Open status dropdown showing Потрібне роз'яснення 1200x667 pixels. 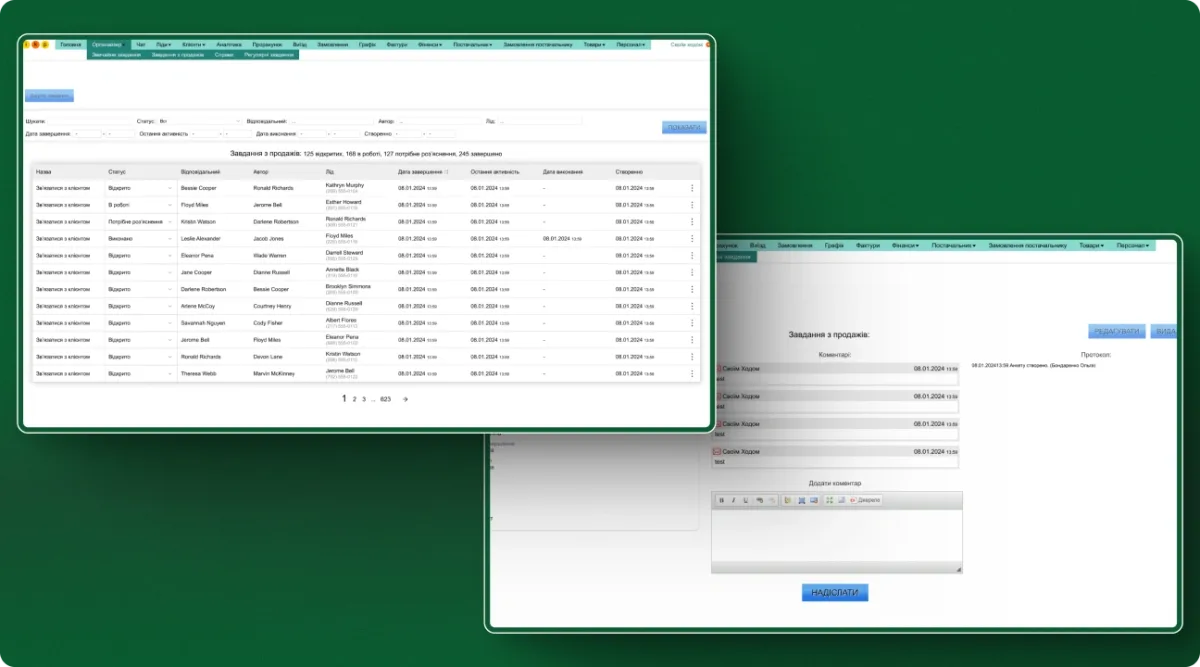pyautogui.click(x=140, y=222)
